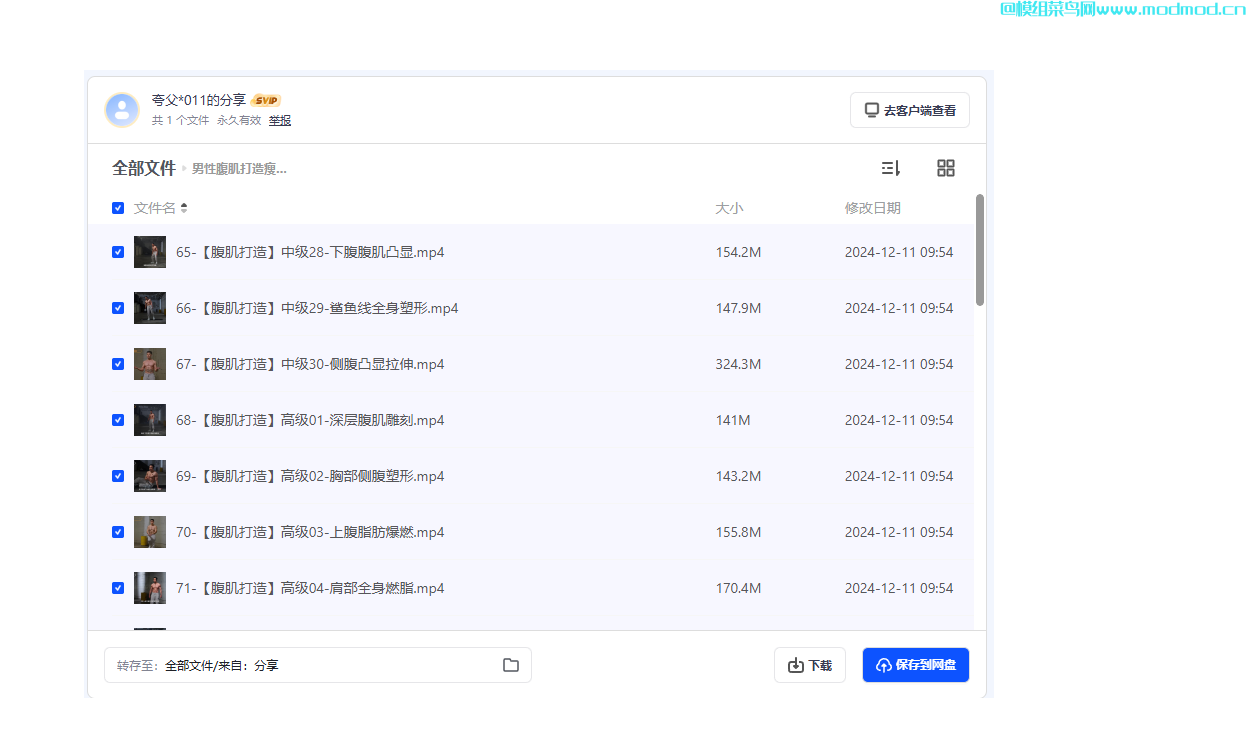Click the 举报 report link

(x=280, y=120)
